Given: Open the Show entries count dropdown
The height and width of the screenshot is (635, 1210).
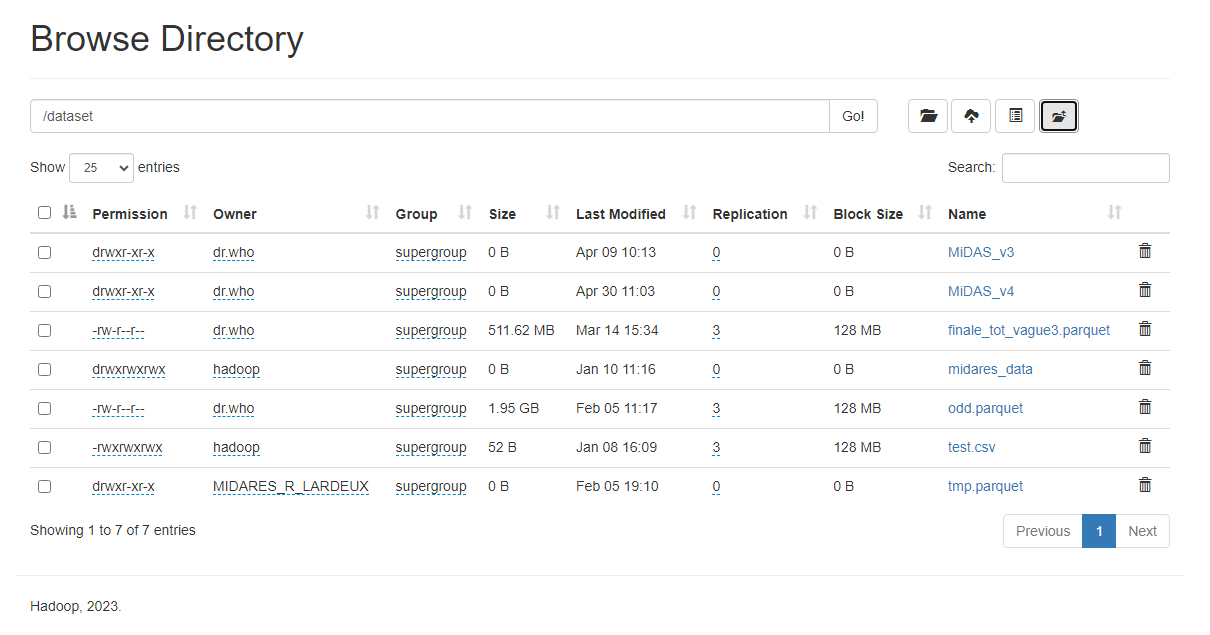Looking at the screenshot, I should click(101, 168).
